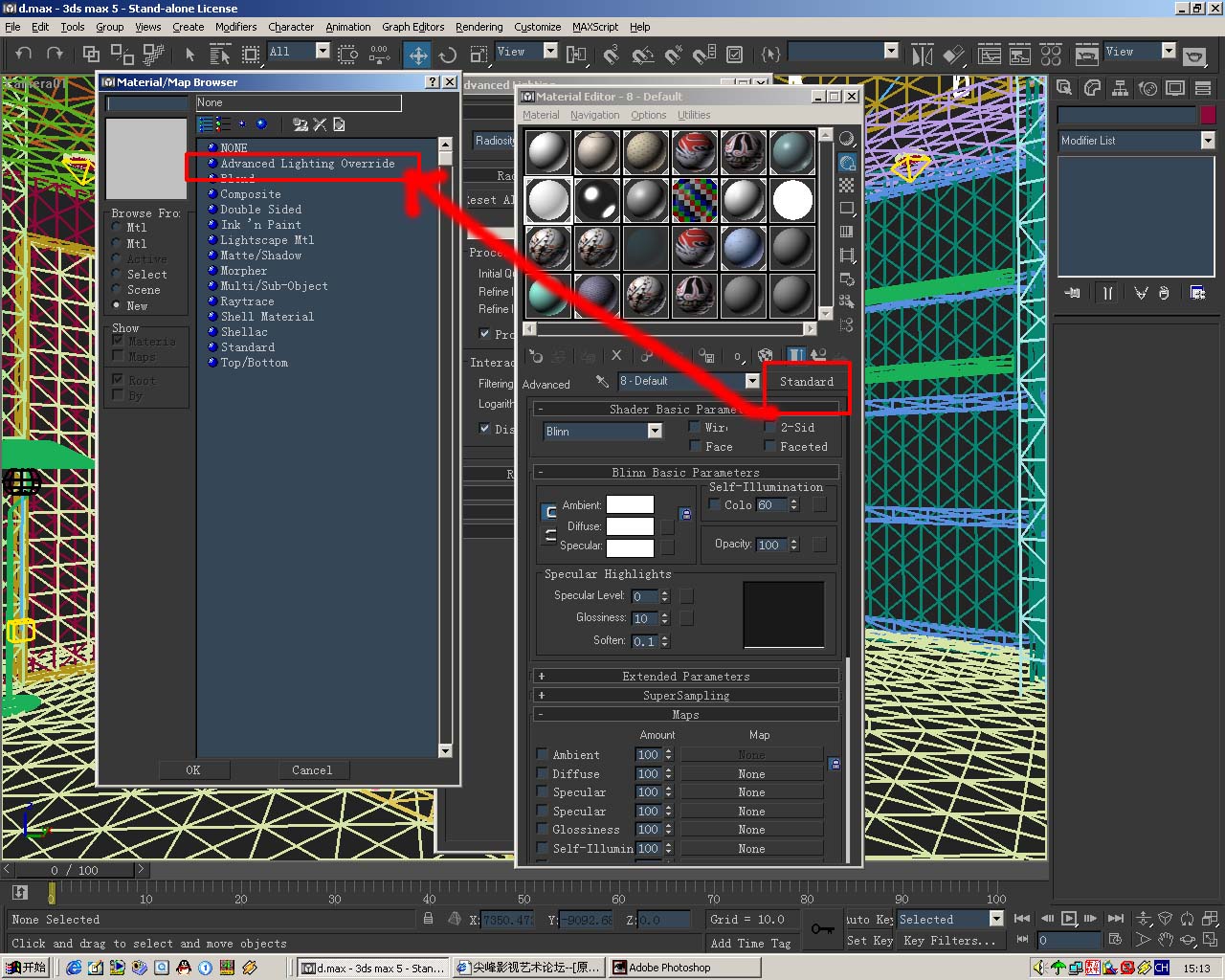Image resolution: width=1225 pixels, height=980 pixels.
Task: Pick material from object eyedropper
Action: coord(602,381)
